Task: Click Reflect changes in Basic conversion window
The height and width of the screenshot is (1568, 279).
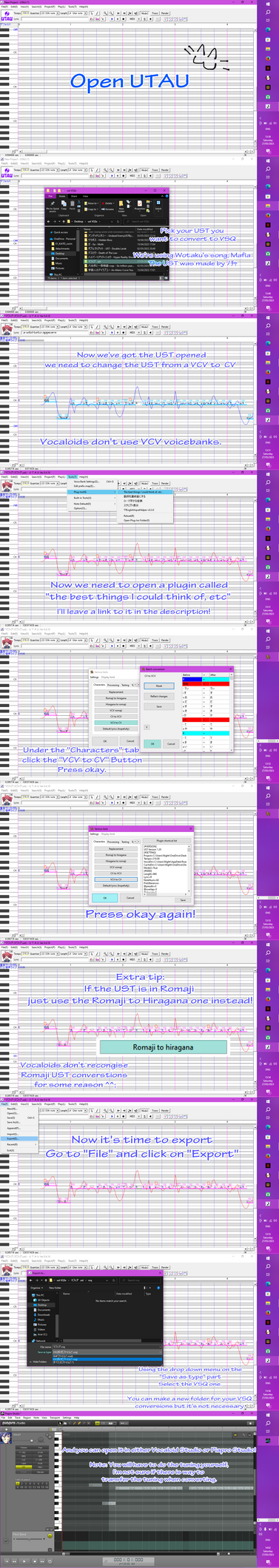Action: [158, 696]
